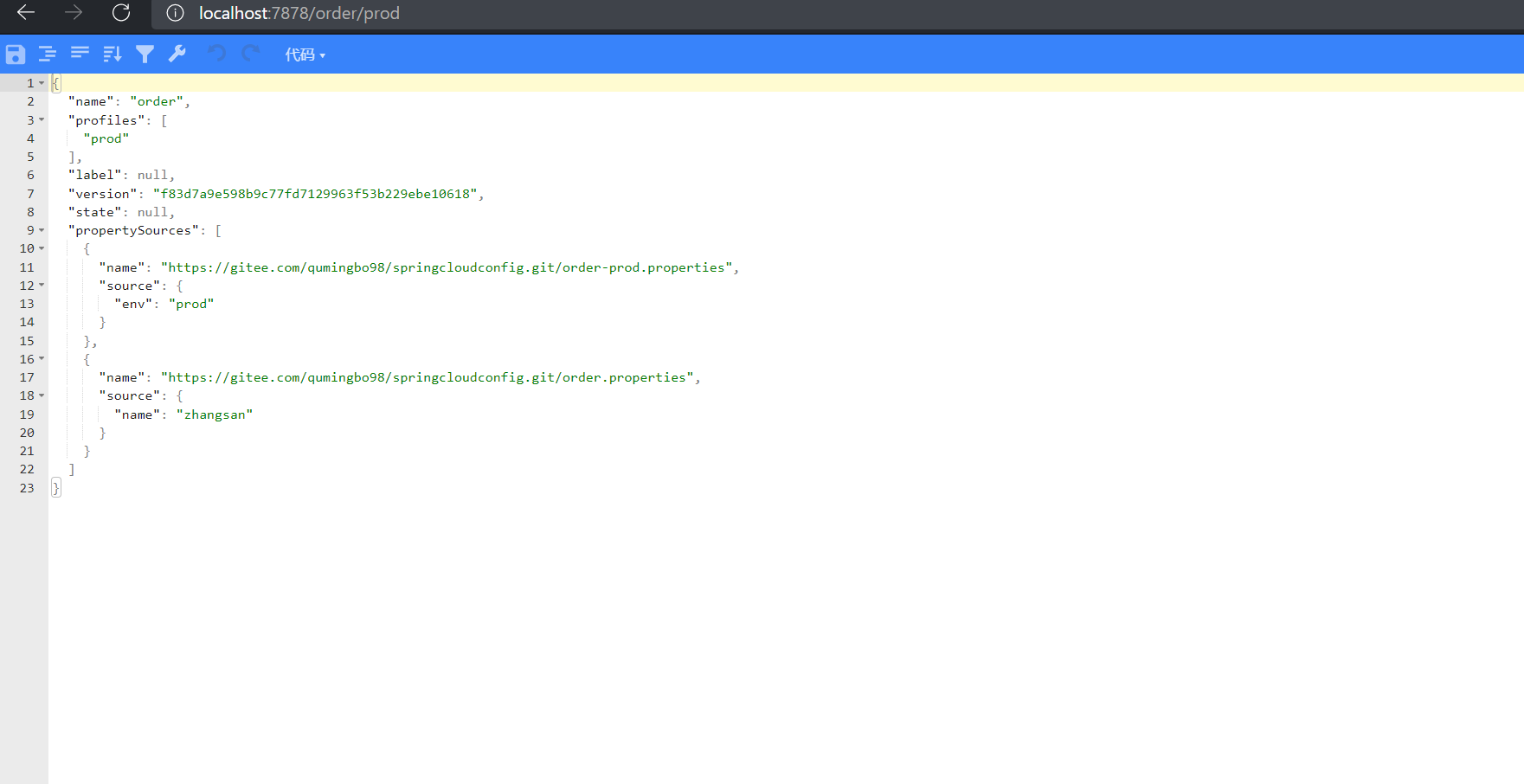Click the order.properties URL string on line 17
1524x784 pixels.
[x=428, y=377]
